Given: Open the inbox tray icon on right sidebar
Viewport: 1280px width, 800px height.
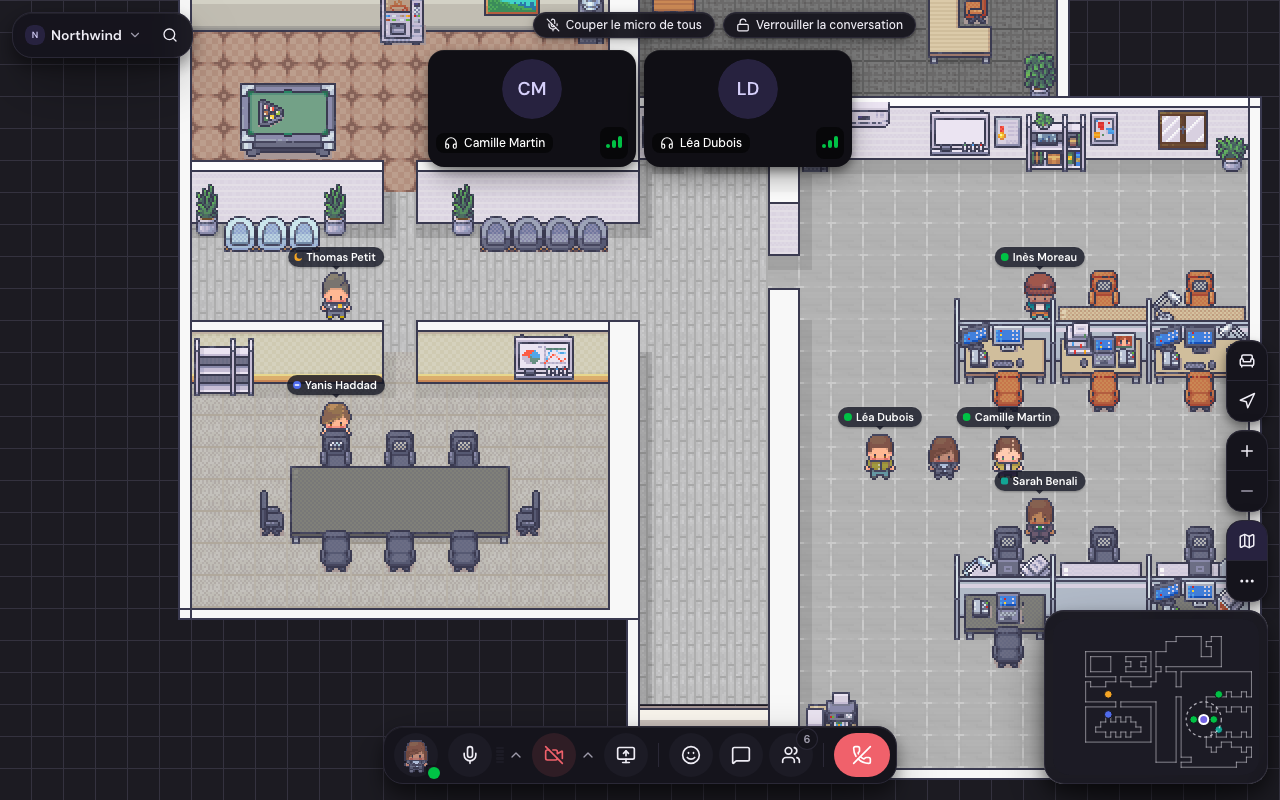Looking at the screenshot, I should point(1247,361).
